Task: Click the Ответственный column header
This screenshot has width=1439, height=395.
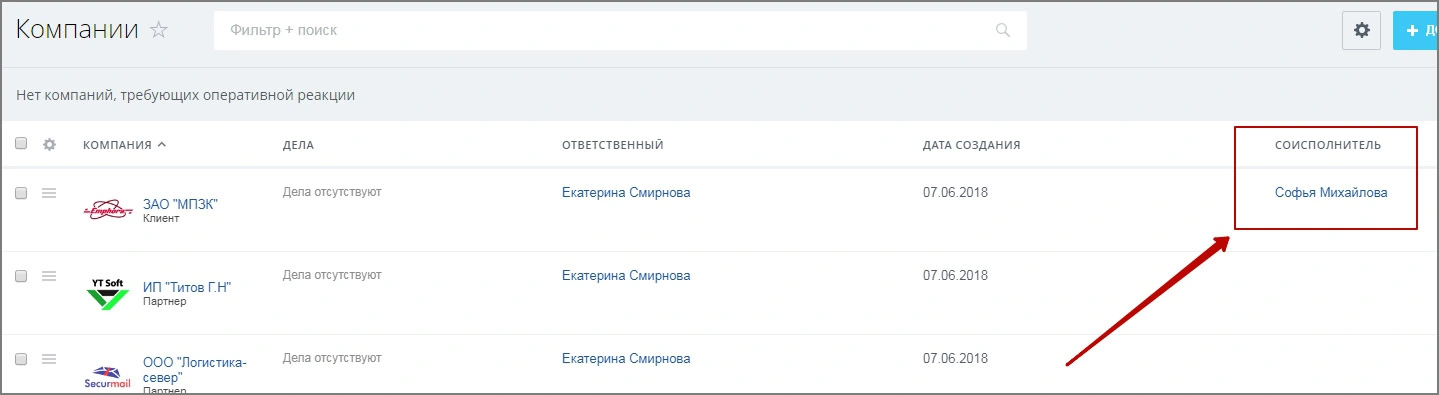Action: point(613,145)
